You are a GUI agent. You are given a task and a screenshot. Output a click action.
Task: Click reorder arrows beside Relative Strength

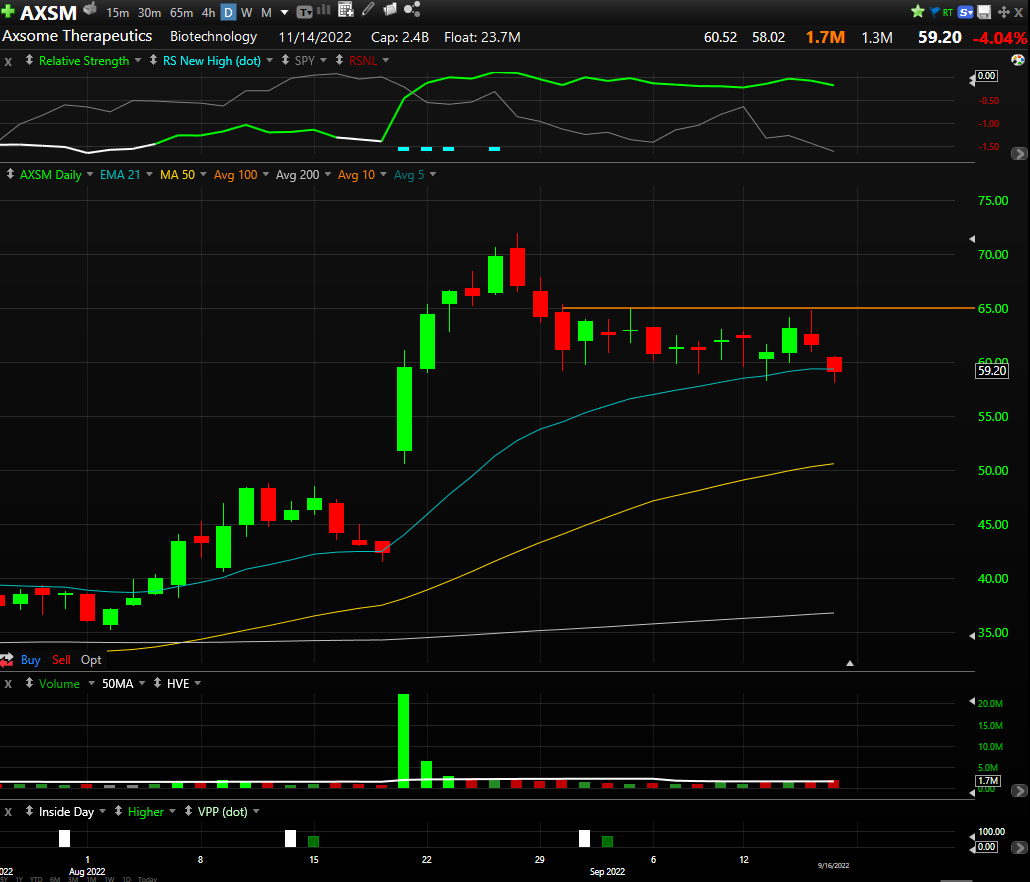click(x=29, y=60)
